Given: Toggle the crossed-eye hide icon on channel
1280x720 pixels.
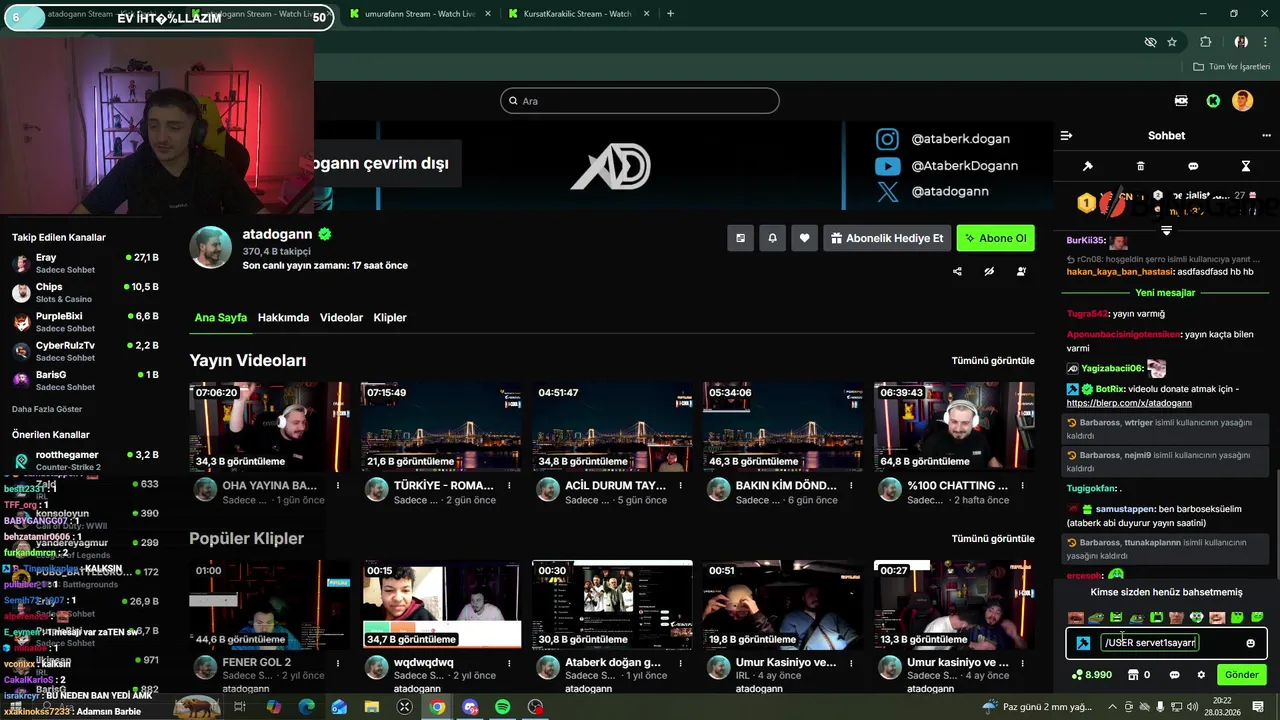Looking at the screenshot, I should click(989, 271).
